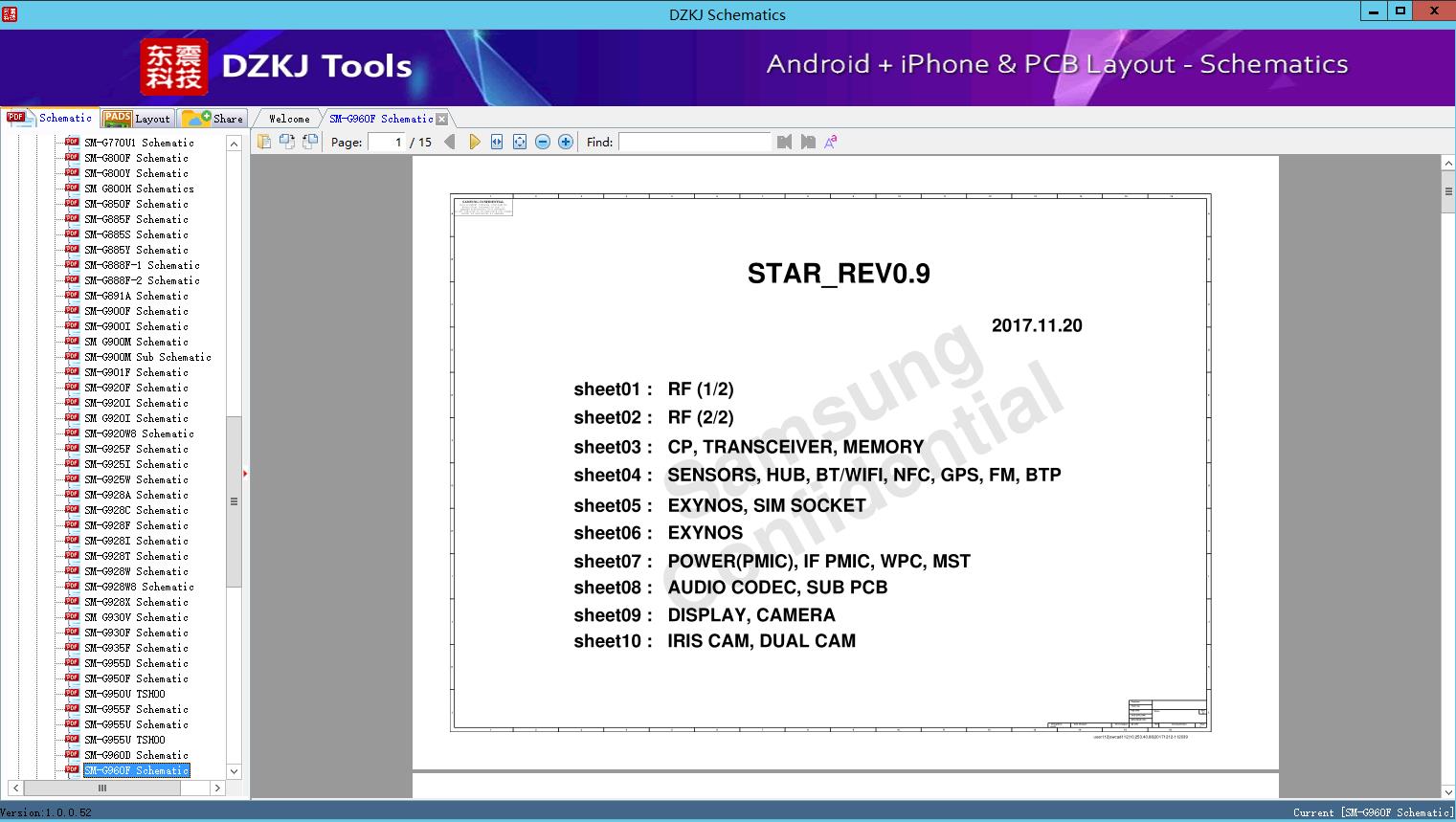The width and height of the screenshot is (1456, 822).
Task: Click the tree's horizontal scrollbar thumb
Action: 102,789
